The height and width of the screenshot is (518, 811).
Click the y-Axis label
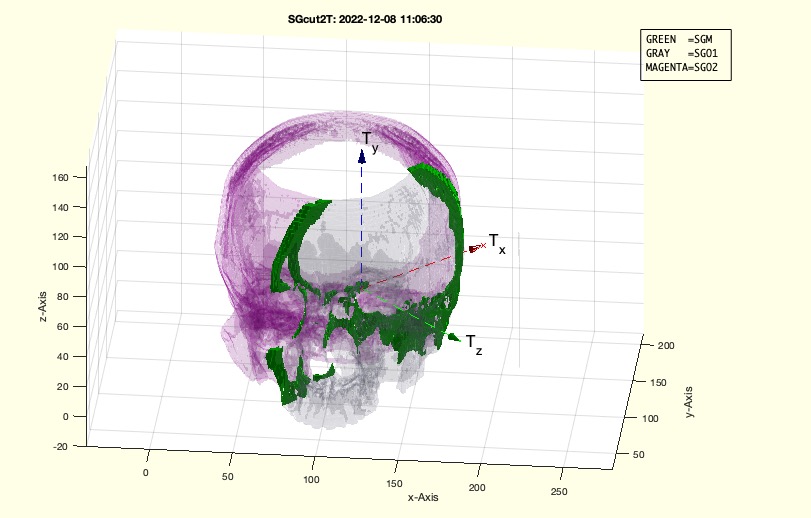click(690, 400)
